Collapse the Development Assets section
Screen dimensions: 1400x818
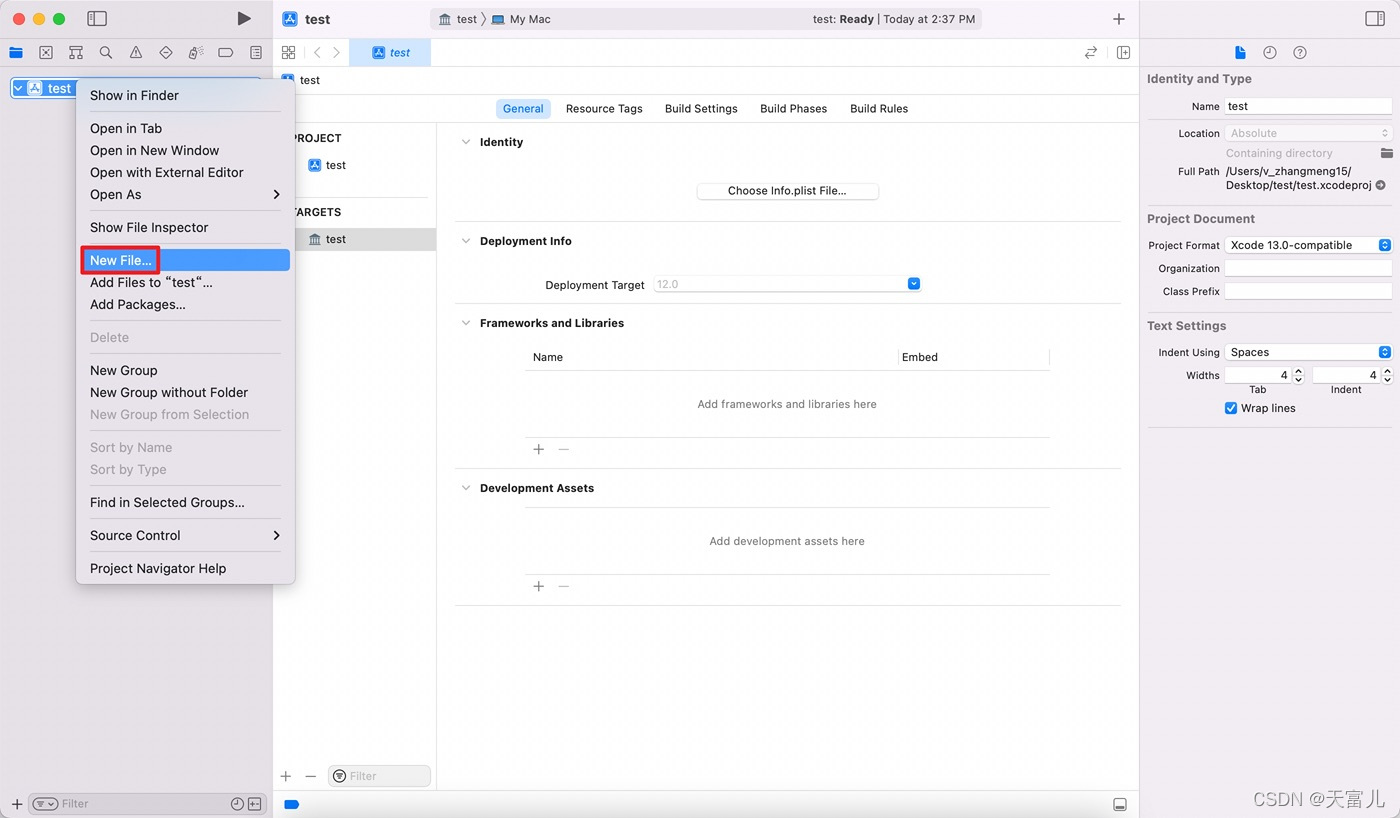tap(465, 488)
